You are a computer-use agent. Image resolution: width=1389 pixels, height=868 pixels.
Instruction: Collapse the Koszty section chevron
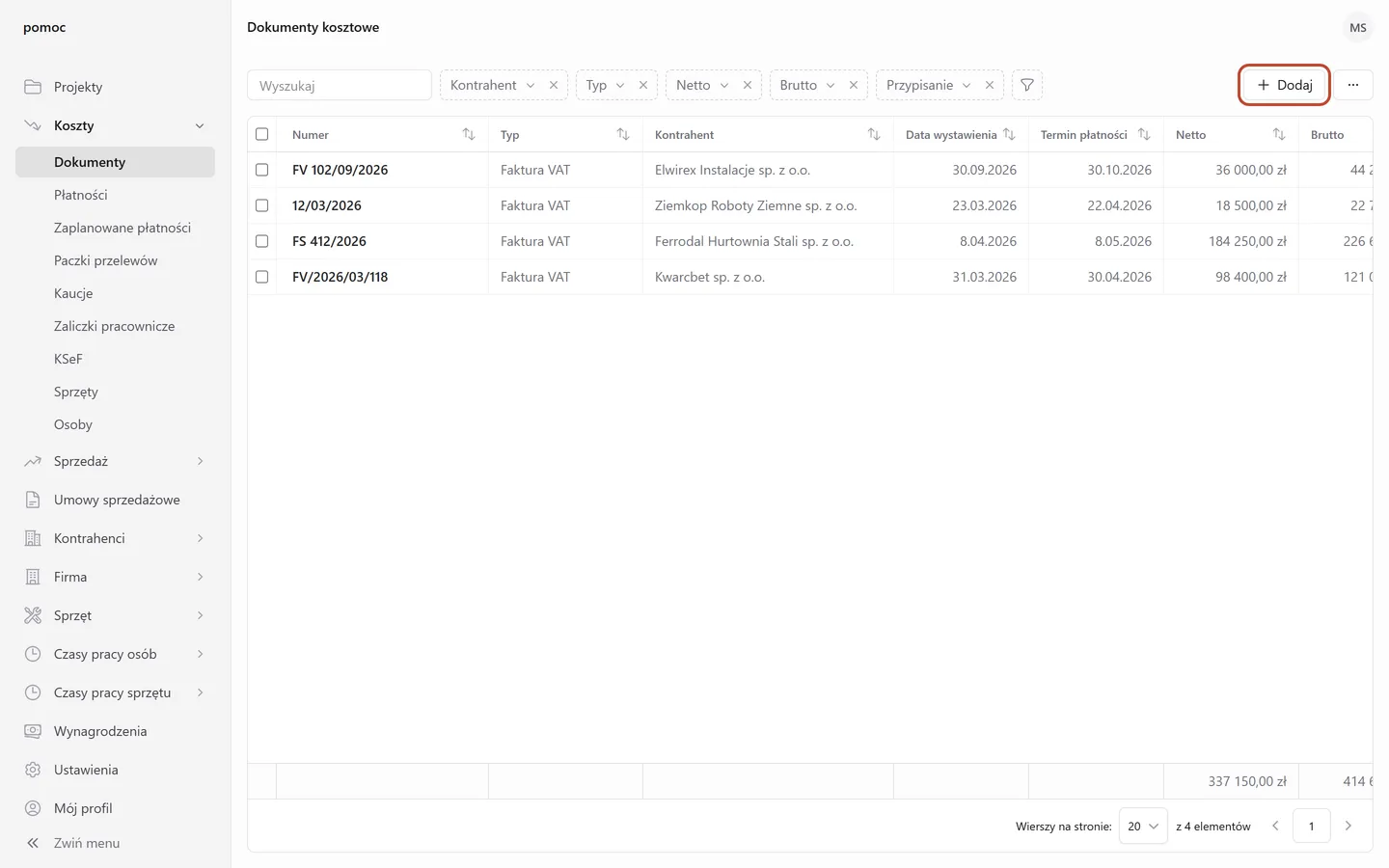click(200, 125)
